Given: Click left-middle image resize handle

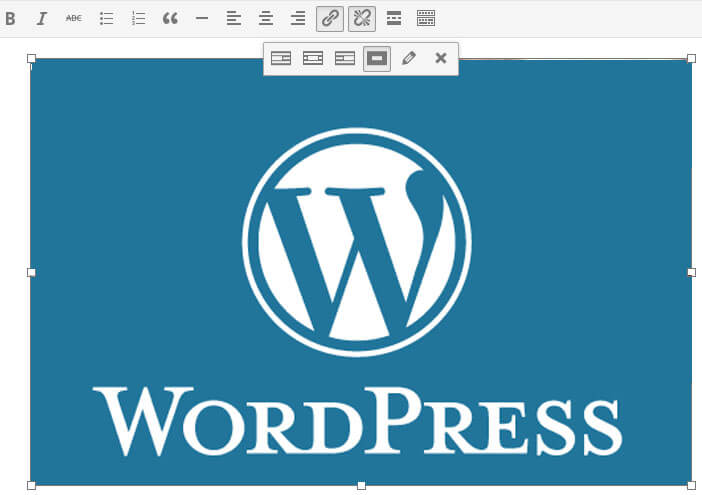Looking at the screenshot, I should pos(31,272).
